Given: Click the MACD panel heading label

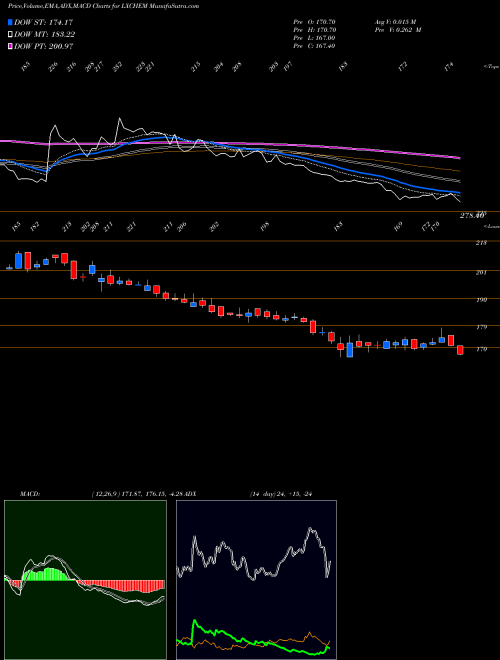Looking at the screenshot, I should click(x=29, y=494).
